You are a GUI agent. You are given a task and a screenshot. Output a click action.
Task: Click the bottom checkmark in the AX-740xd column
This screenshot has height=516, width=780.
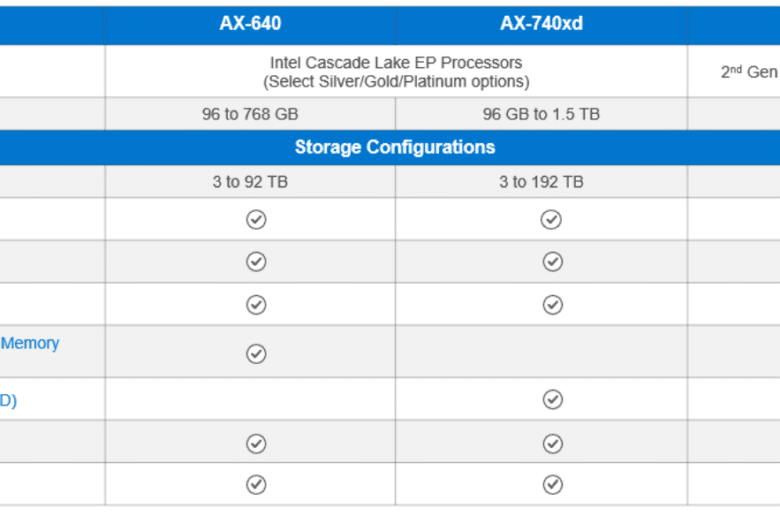point(553,484)
